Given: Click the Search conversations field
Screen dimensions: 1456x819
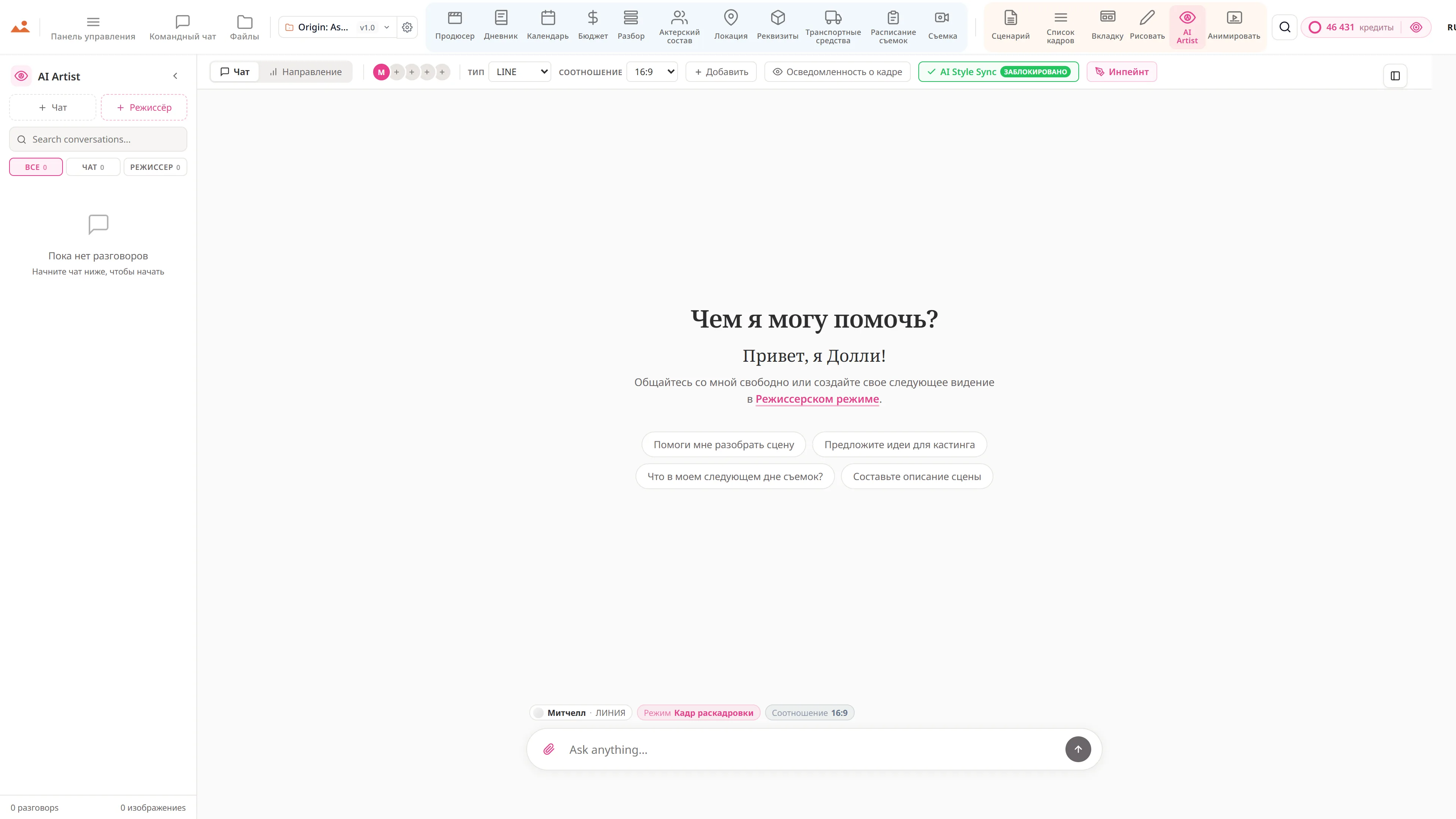Looking at the screenshot, I should 98,139.
